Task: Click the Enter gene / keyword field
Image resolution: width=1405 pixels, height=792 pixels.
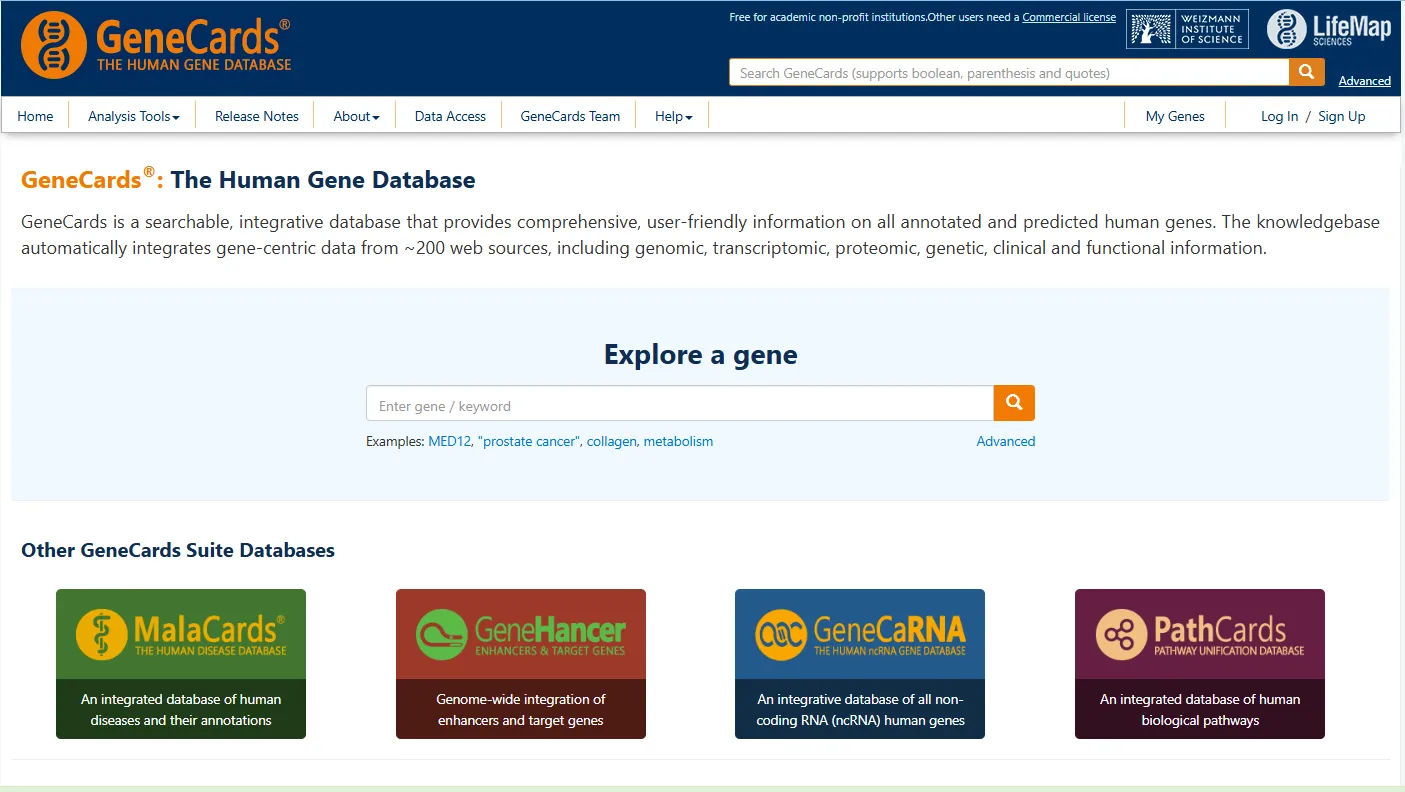Action: (x=680, y=404)
